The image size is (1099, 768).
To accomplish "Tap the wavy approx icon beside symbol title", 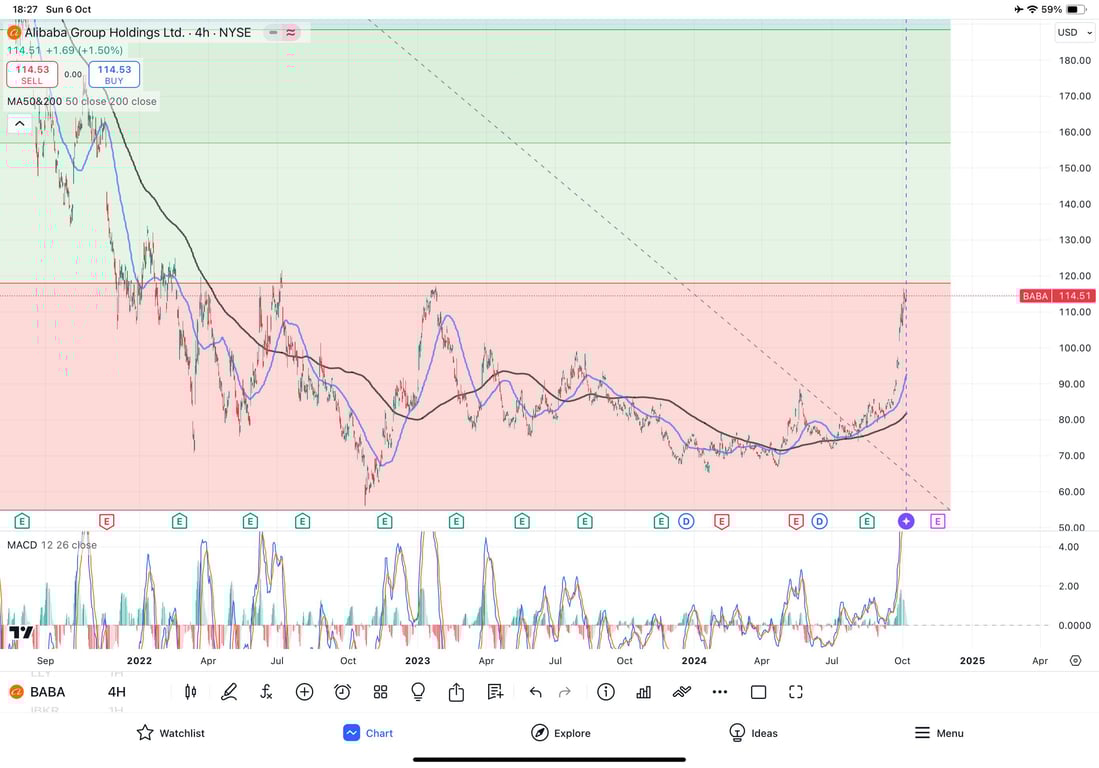I will tap(291, 32).
